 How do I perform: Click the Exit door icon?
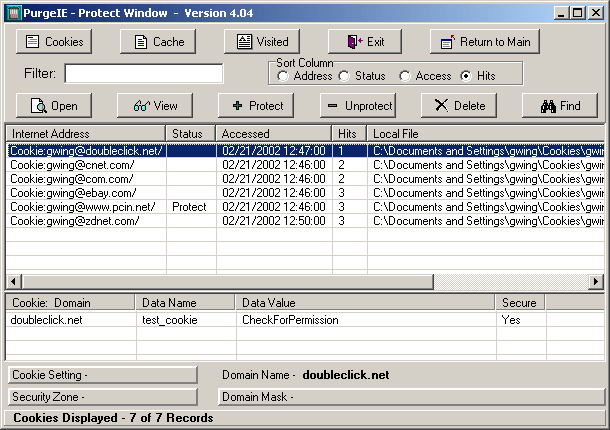tap(355, 41)
